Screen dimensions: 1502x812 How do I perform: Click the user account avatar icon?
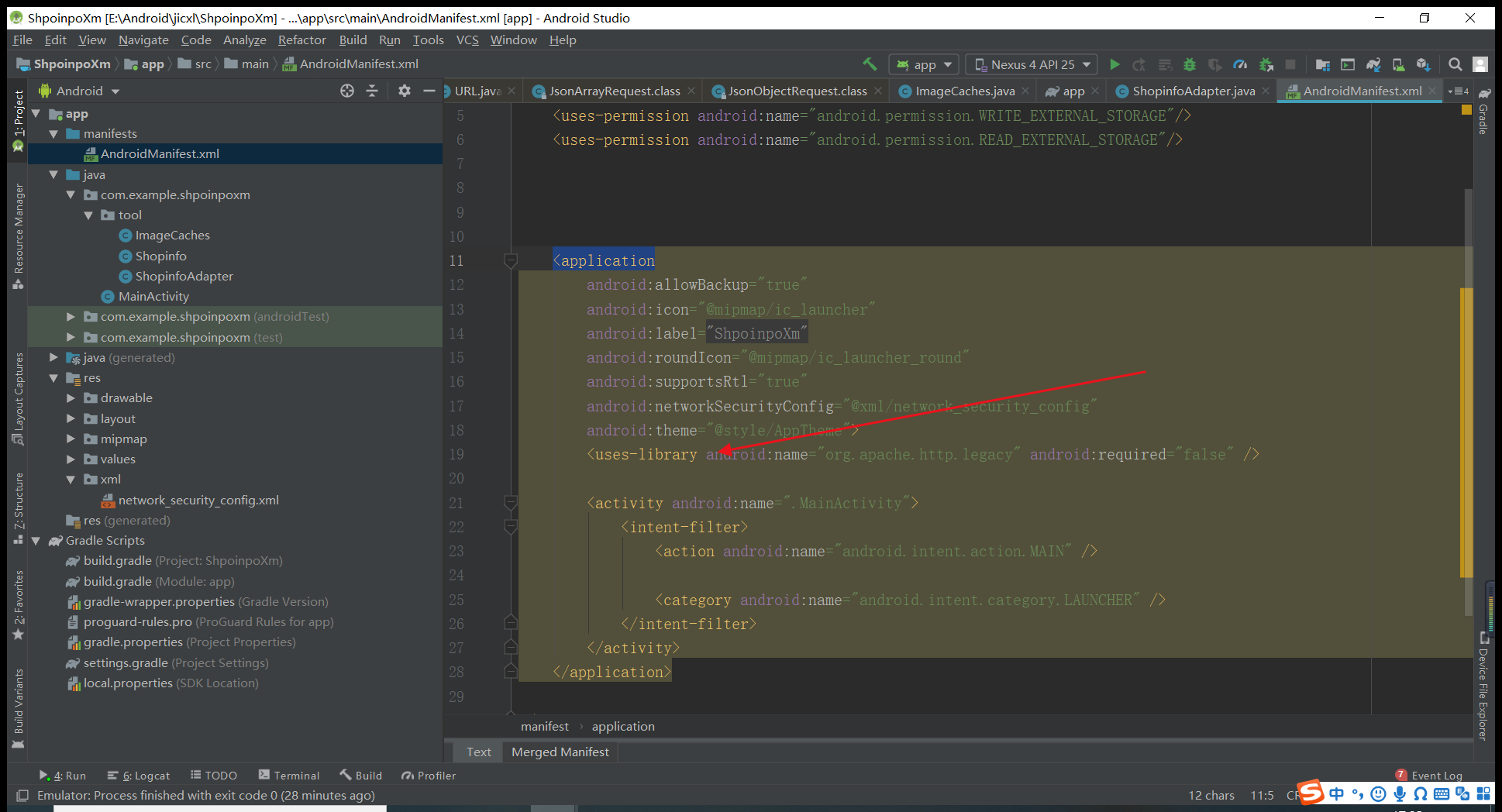pos(1480,64)
